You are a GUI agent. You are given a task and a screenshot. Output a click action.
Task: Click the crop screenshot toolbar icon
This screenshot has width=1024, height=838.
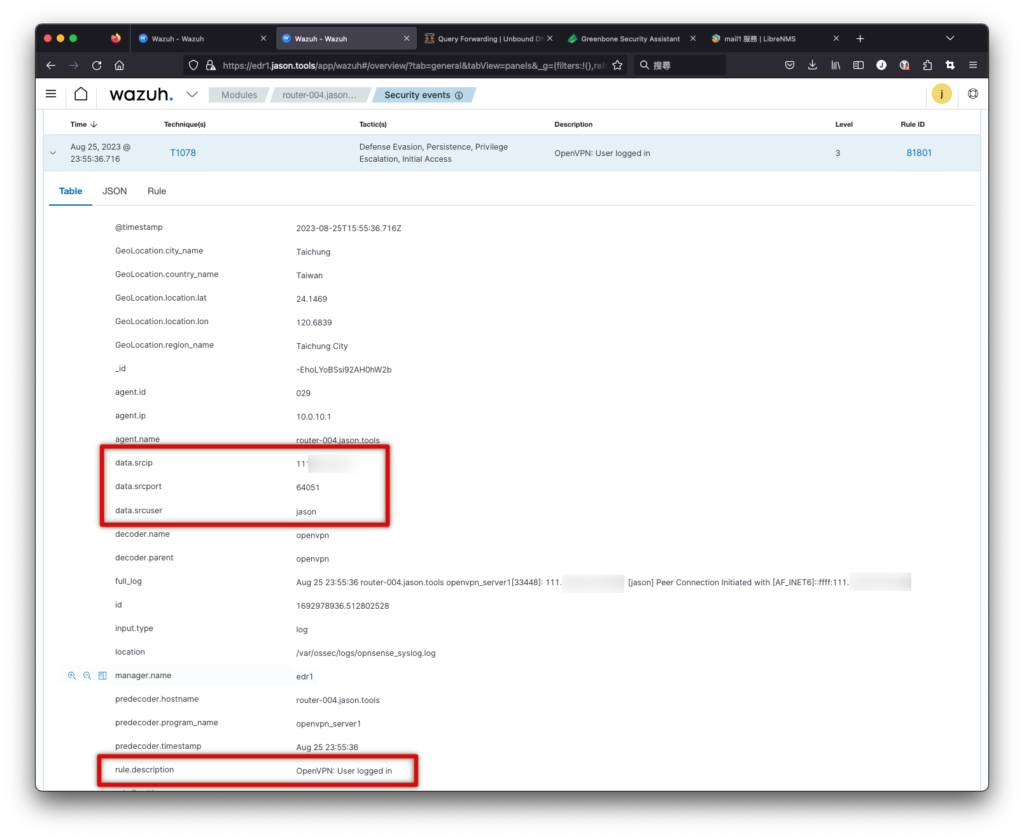(x=950, y=65)
